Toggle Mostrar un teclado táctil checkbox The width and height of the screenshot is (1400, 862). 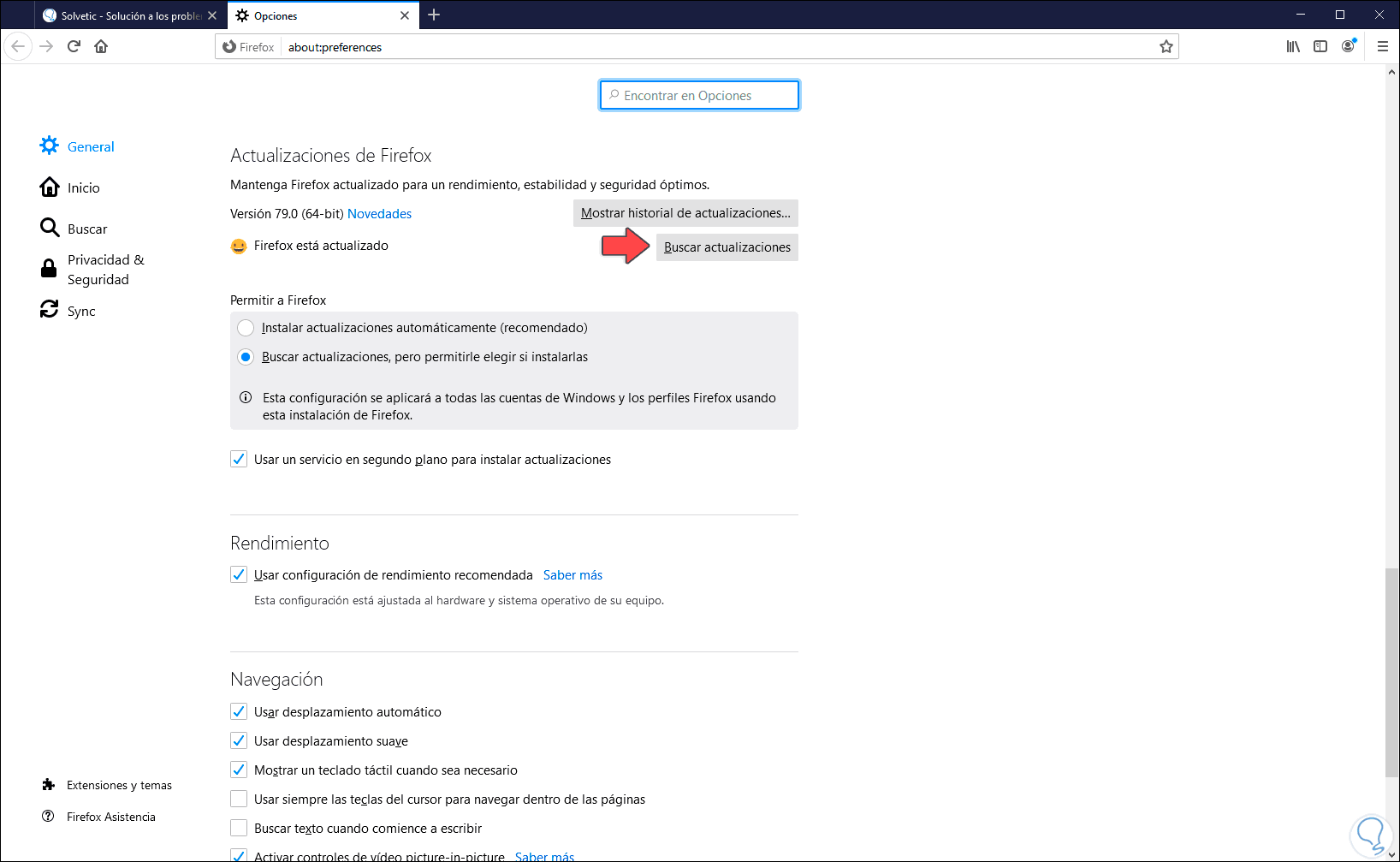(x=239, y=770)
